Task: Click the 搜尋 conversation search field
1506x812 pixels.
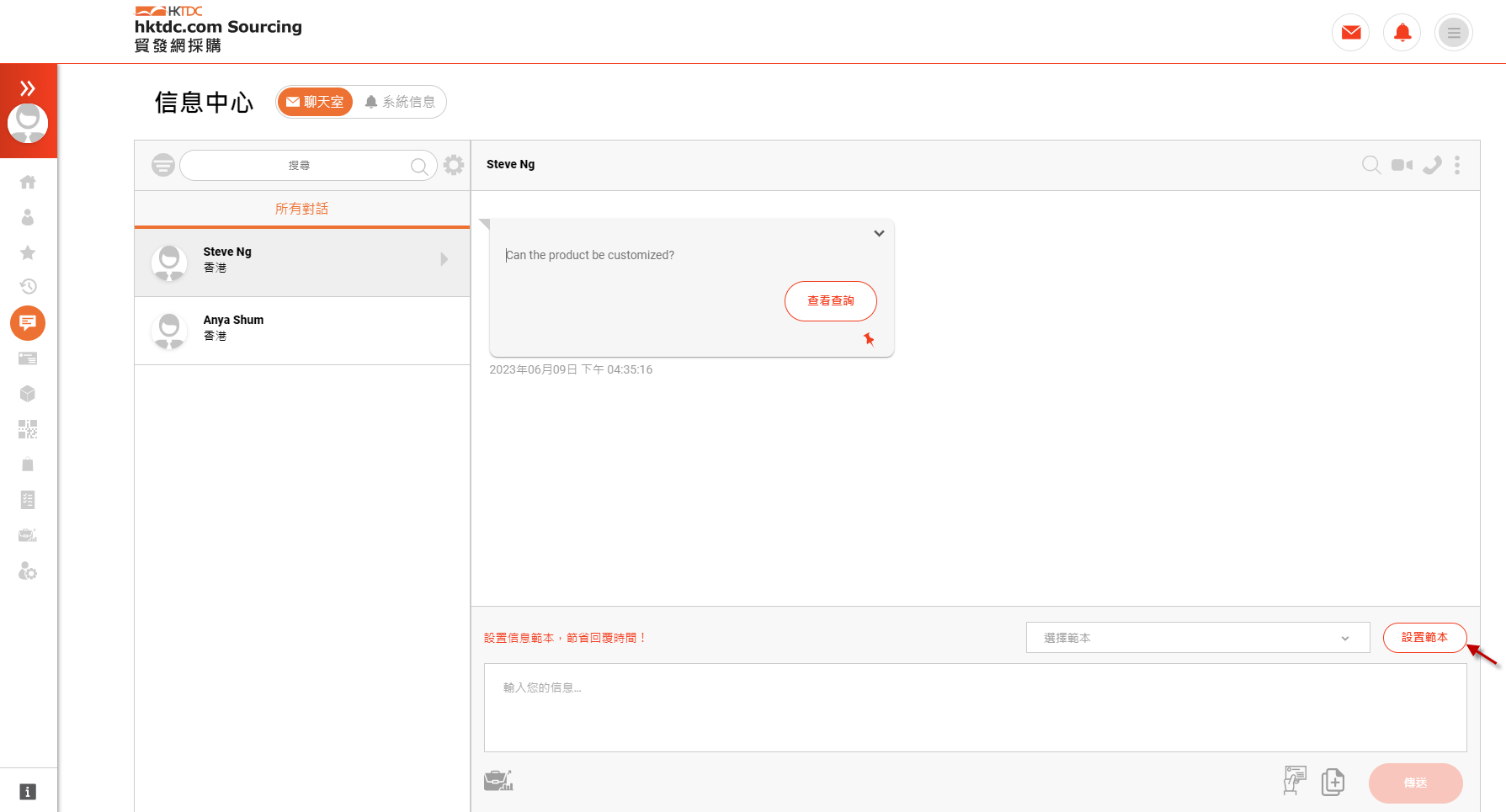Action: point(308,166)
